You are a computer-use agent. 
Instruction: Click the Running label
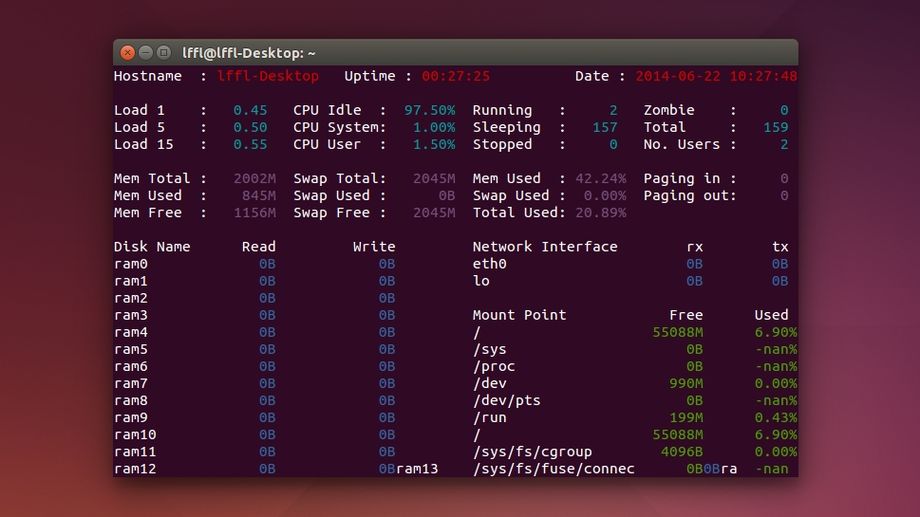(502, 110)
